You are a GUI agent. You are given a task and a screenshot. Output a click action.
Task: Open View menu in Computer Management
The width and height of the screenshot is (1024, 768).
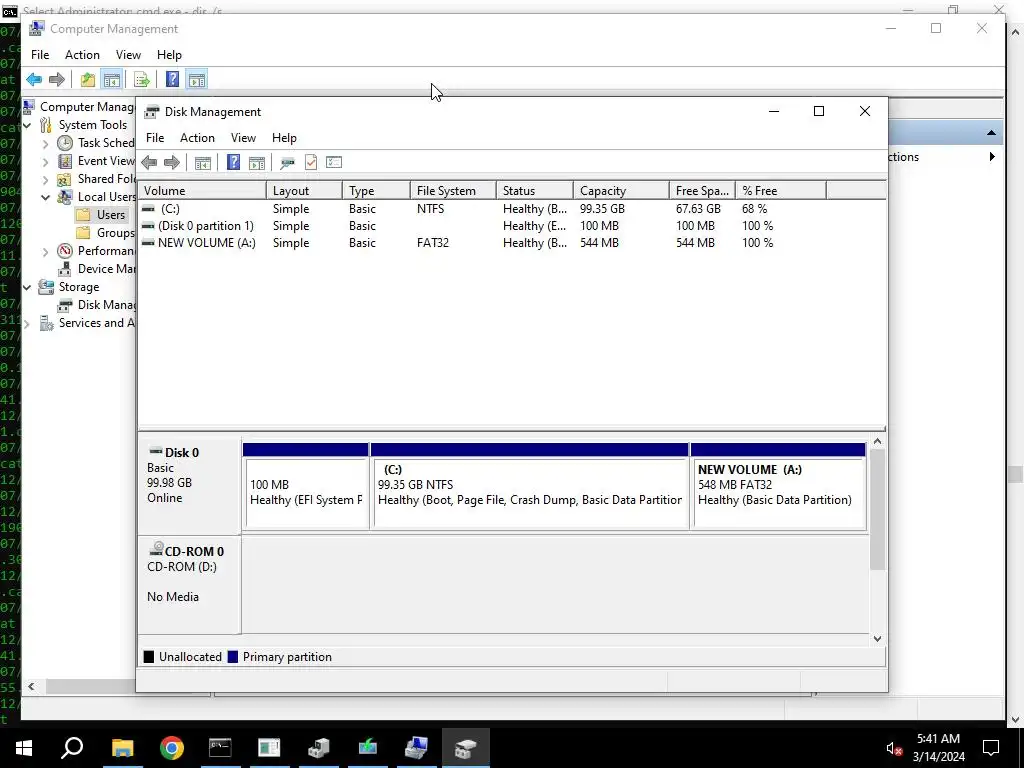(x=128, y=55)
